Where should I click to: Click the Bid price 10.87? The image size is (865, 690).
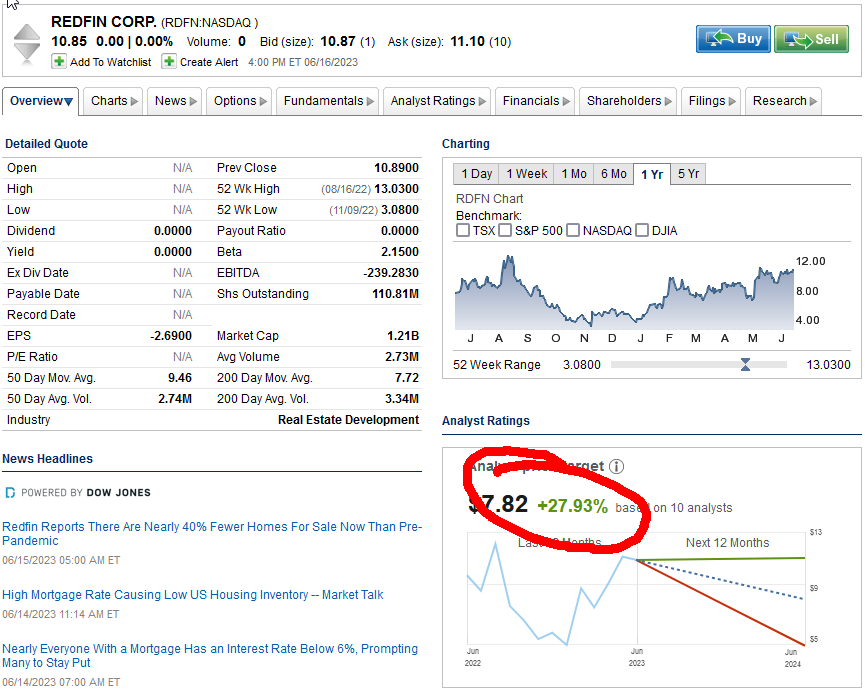click(338, 41)
